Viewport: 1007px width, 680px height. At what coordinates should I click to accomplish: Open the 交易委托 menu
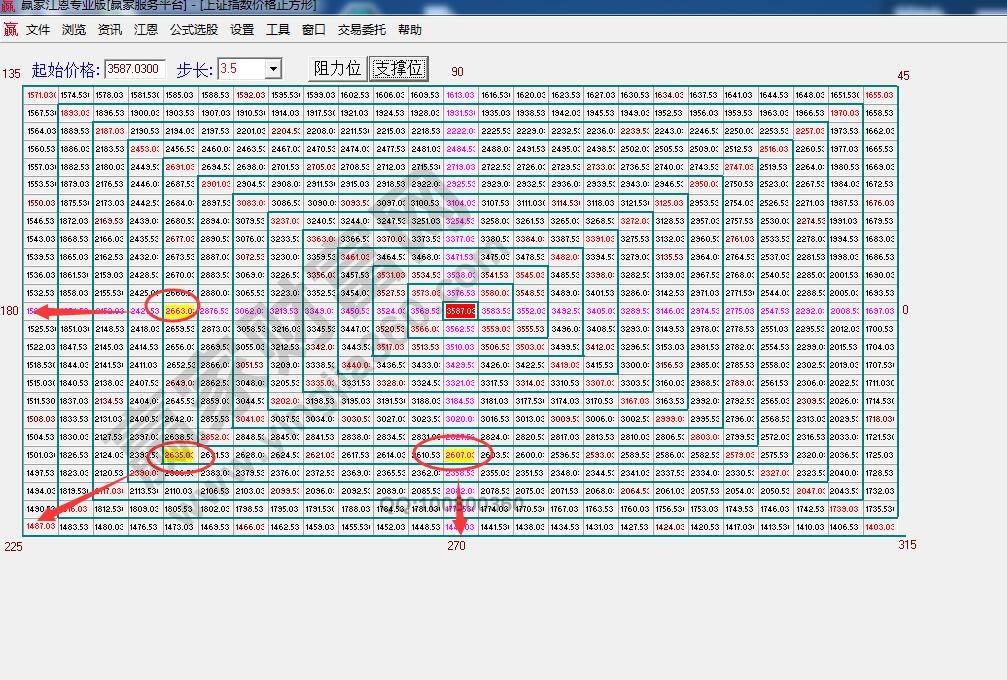361,30
